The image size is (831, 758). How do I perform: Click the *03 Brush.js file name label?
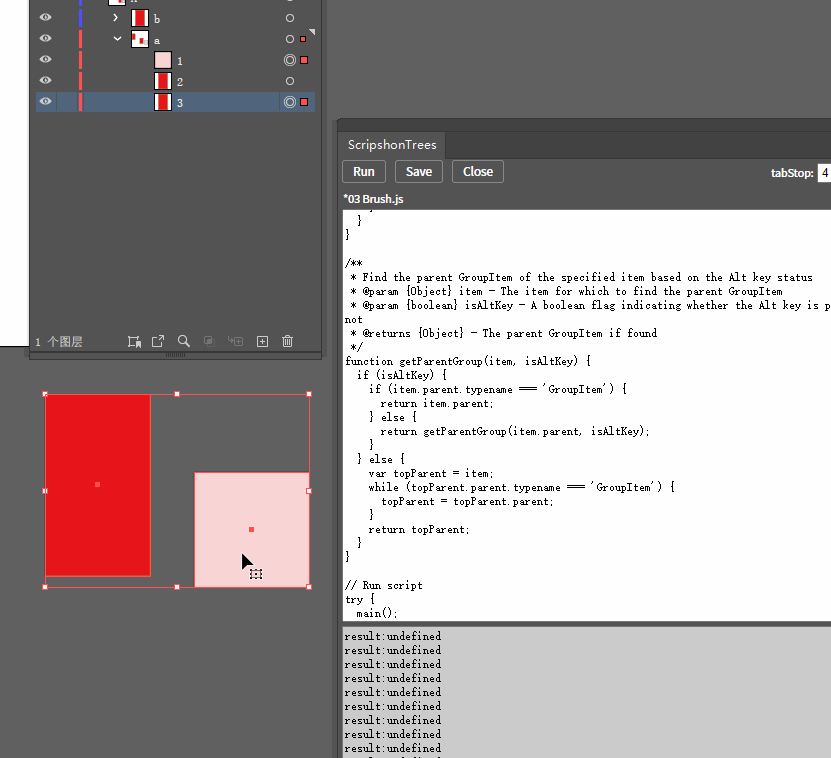pos(373,199)
